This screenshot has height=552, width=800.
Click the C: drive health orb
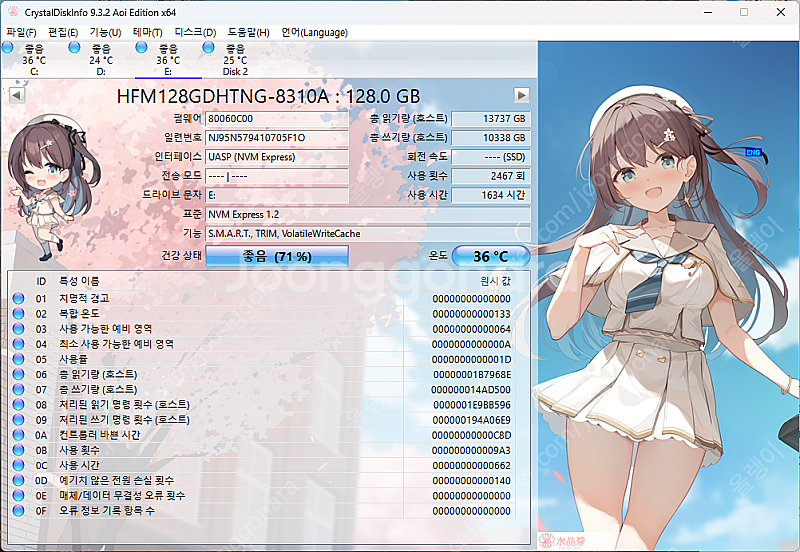point(8,47)
